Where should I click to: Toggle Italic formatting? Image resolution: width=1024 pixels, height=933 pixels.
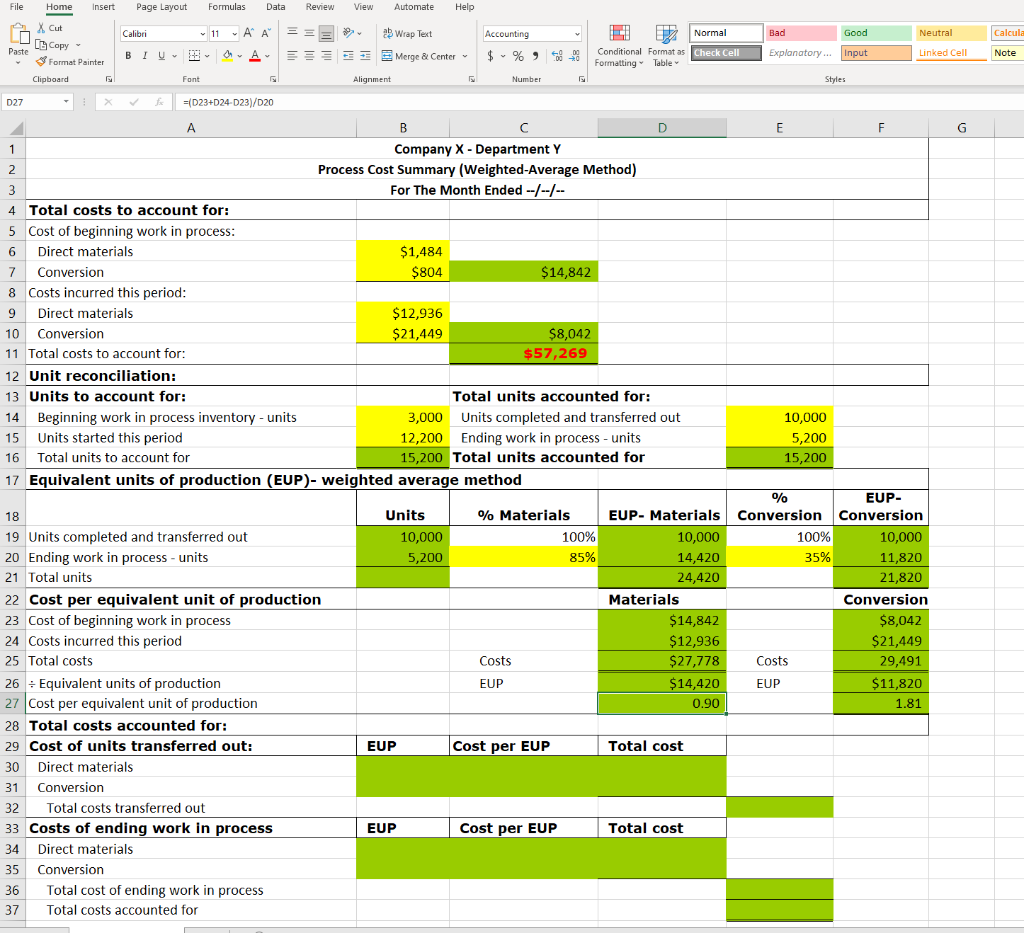[144, 56]
